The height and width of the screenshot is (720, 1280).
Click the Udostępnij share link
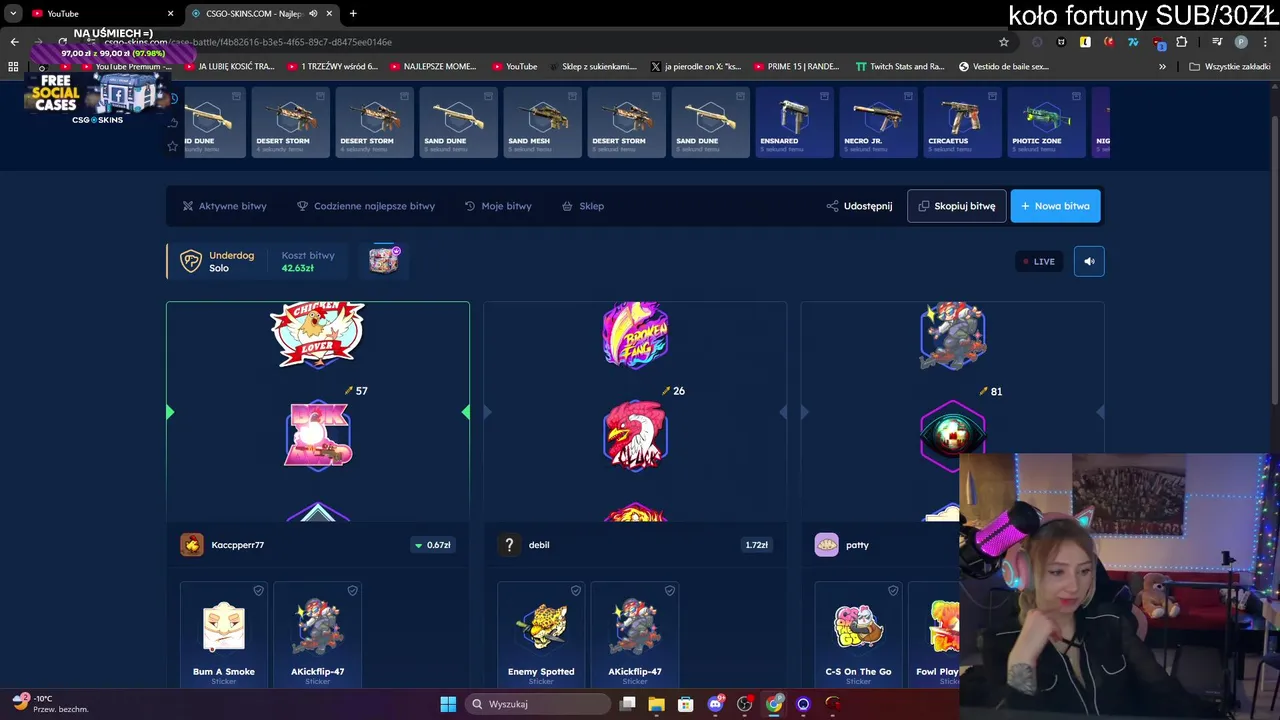(x=859, y=206)
